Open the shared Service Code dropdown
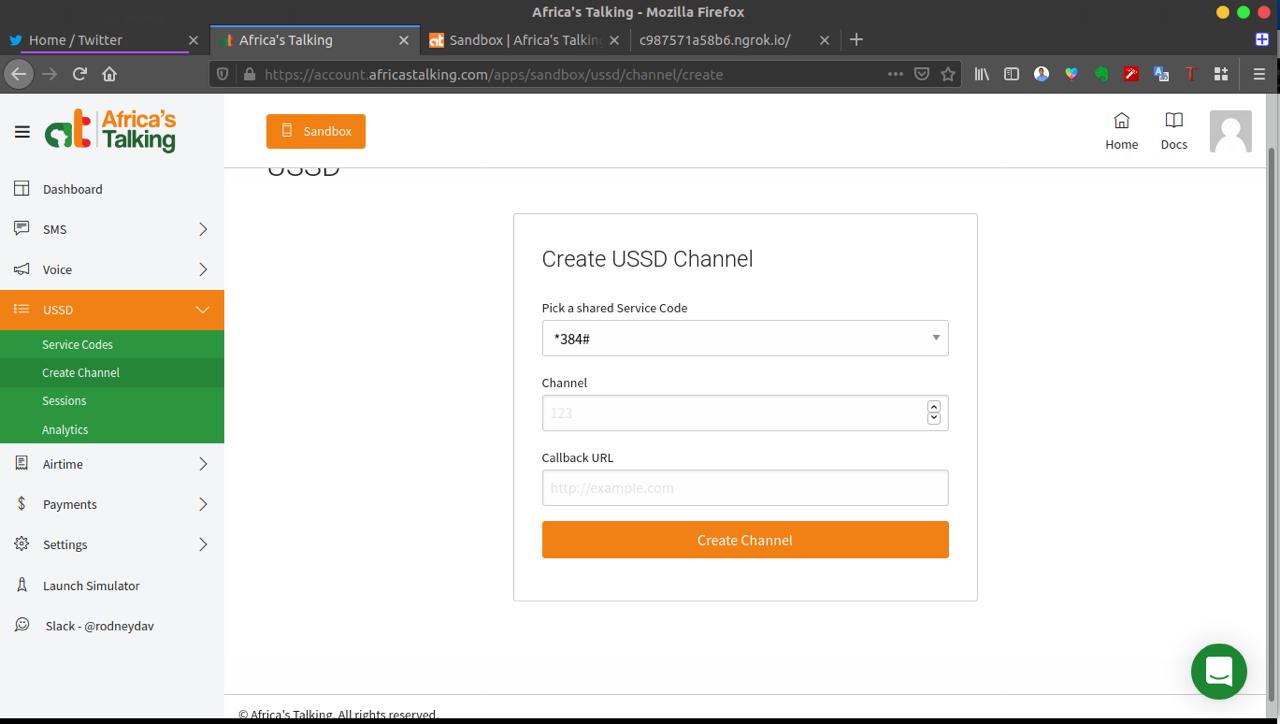 pos(745,338)
